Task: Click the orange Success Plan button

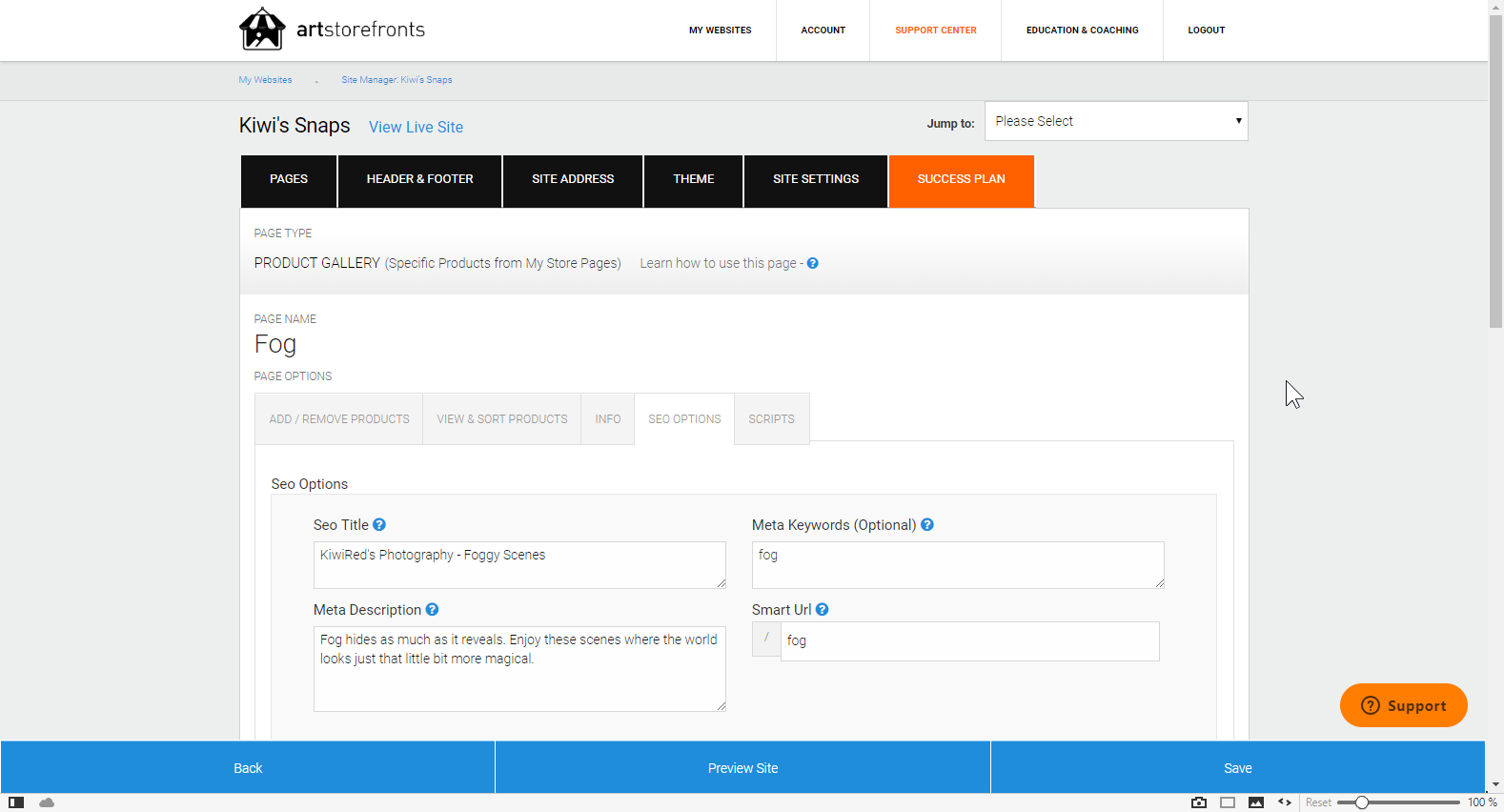Action: 961,179
